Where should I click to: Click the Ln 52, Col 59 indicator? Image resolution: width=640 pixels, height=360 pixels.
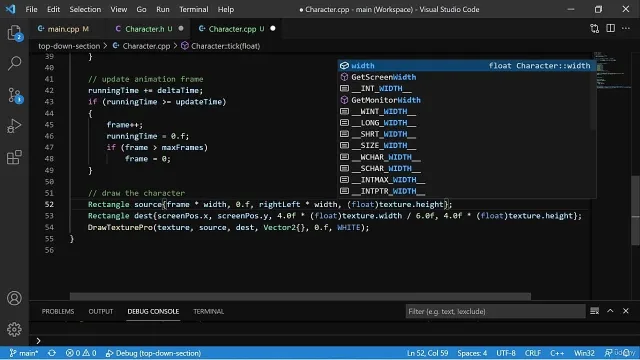click(x=427, y=353)
